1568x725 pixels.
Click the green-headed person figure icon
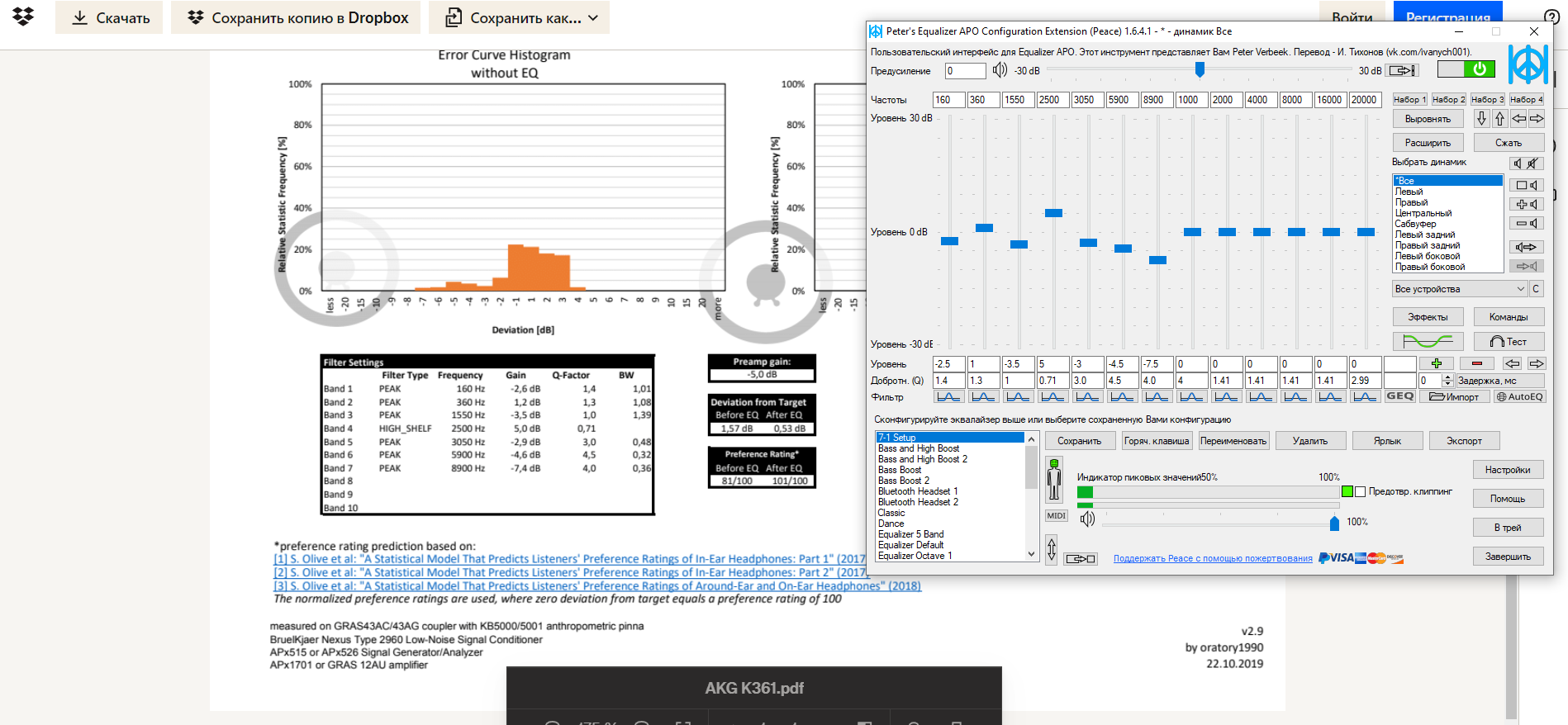coord(1054,480)
